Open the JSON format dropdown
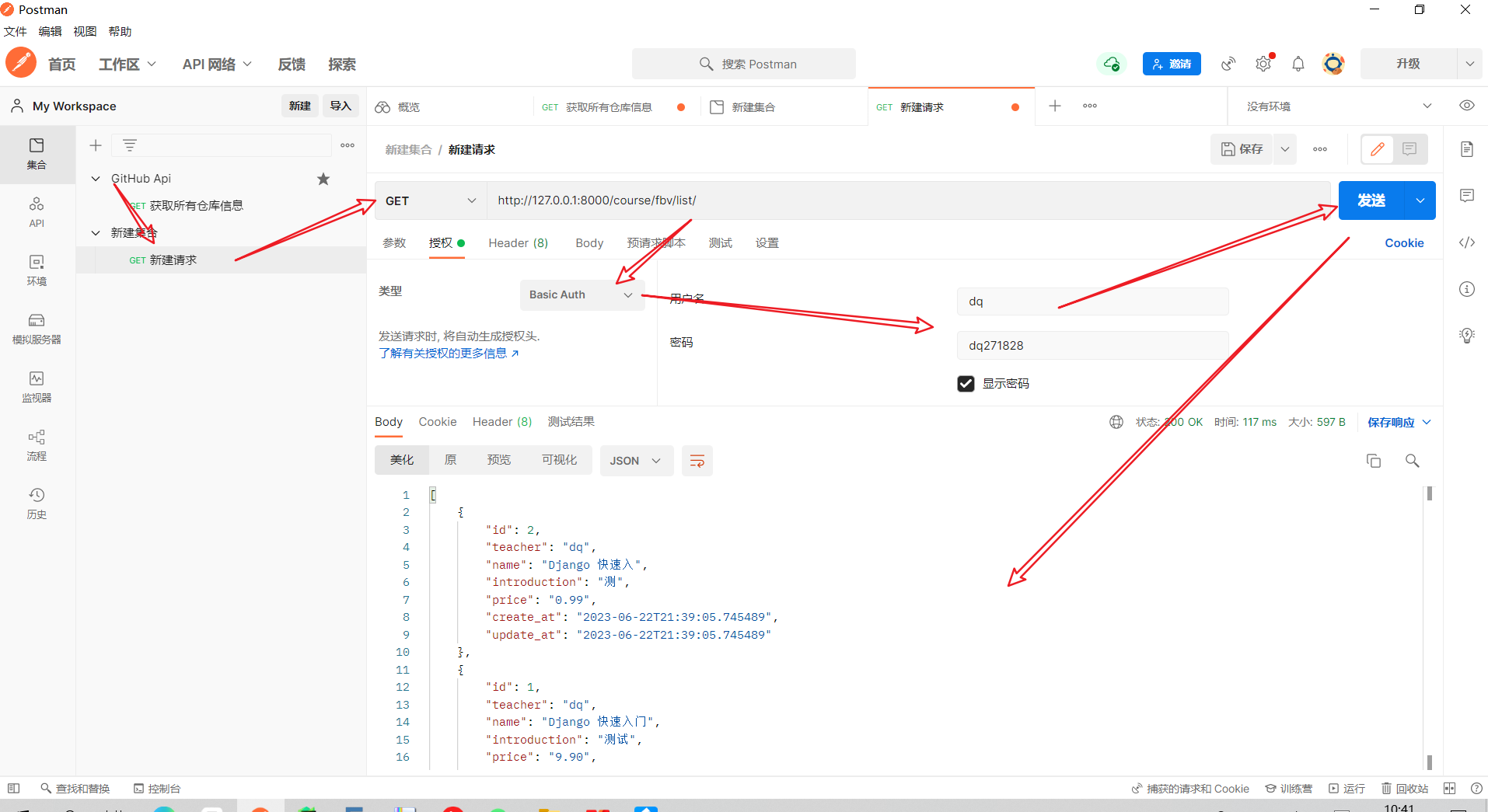 pyautogui.click(x=636, y=461)
